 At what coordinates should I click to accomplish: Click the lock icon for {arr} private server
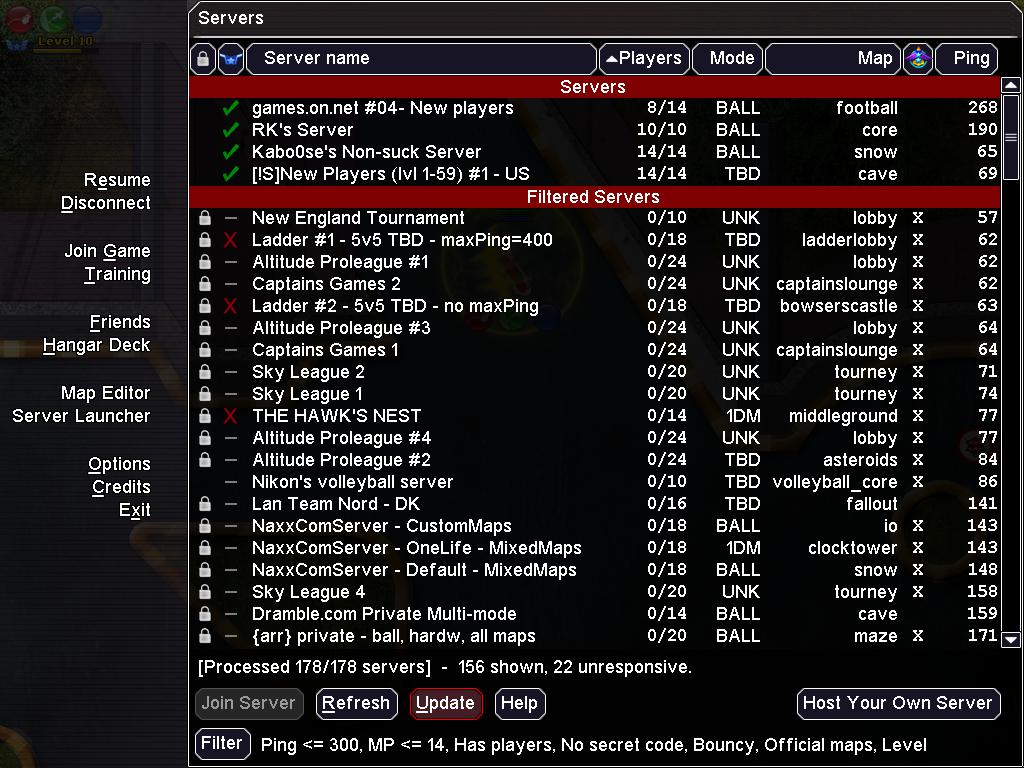pyautogui.click(x=204, y=636)
